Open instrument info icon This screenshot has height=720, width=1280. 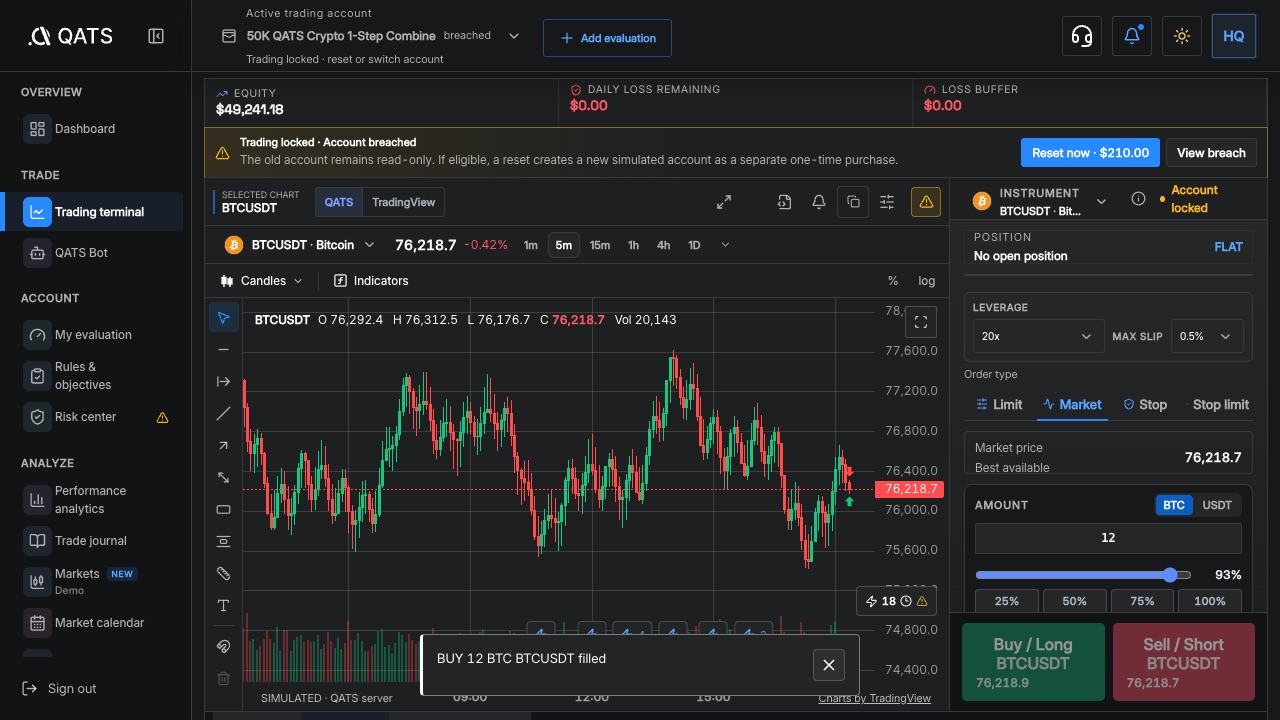[x=1138, y=199]
